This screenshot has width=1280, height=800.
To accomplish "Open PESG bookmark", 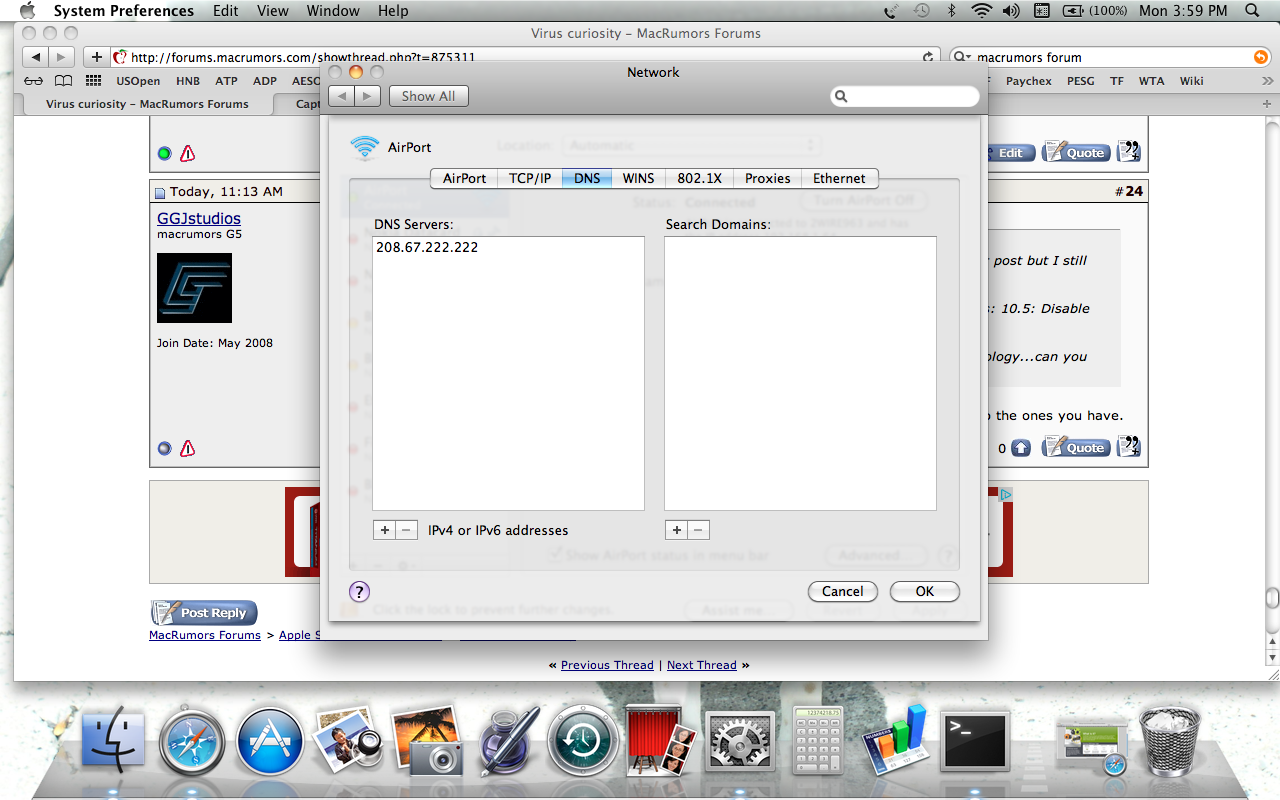I will point(1081,81).
